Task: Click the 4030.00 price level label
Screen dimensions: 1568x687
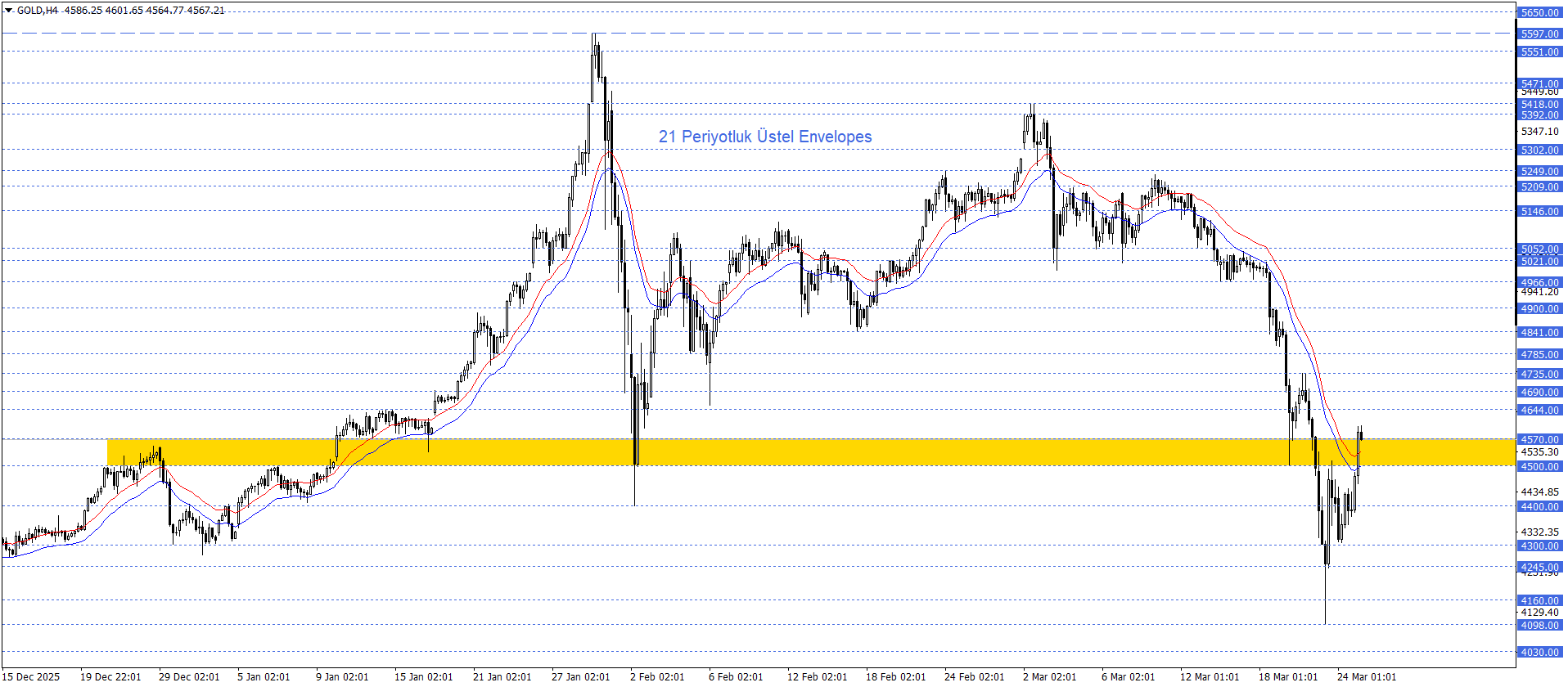Action: [1539, 653]
